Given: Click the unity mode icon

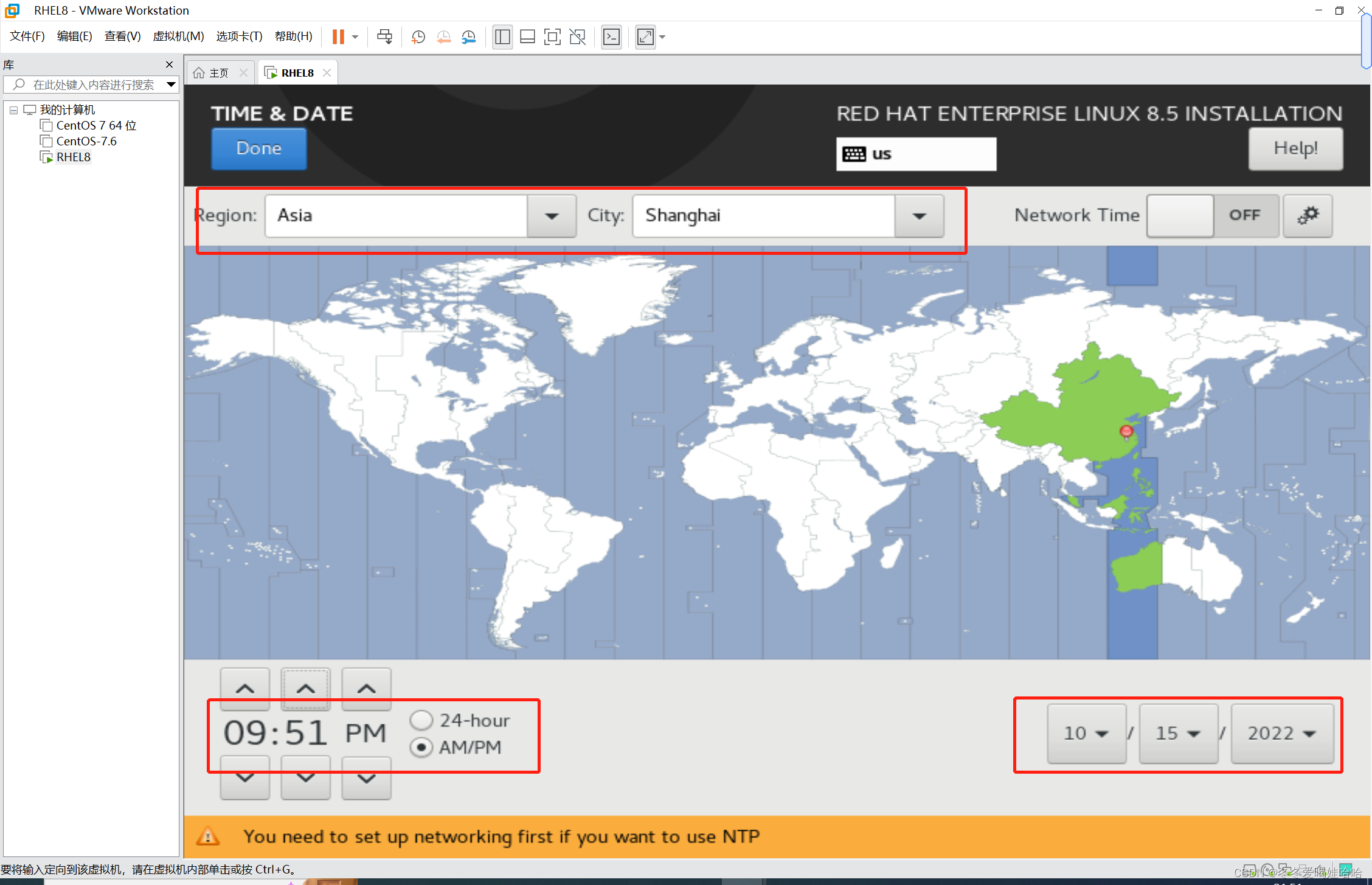Looking at the screenshot, I should [577, 37].
